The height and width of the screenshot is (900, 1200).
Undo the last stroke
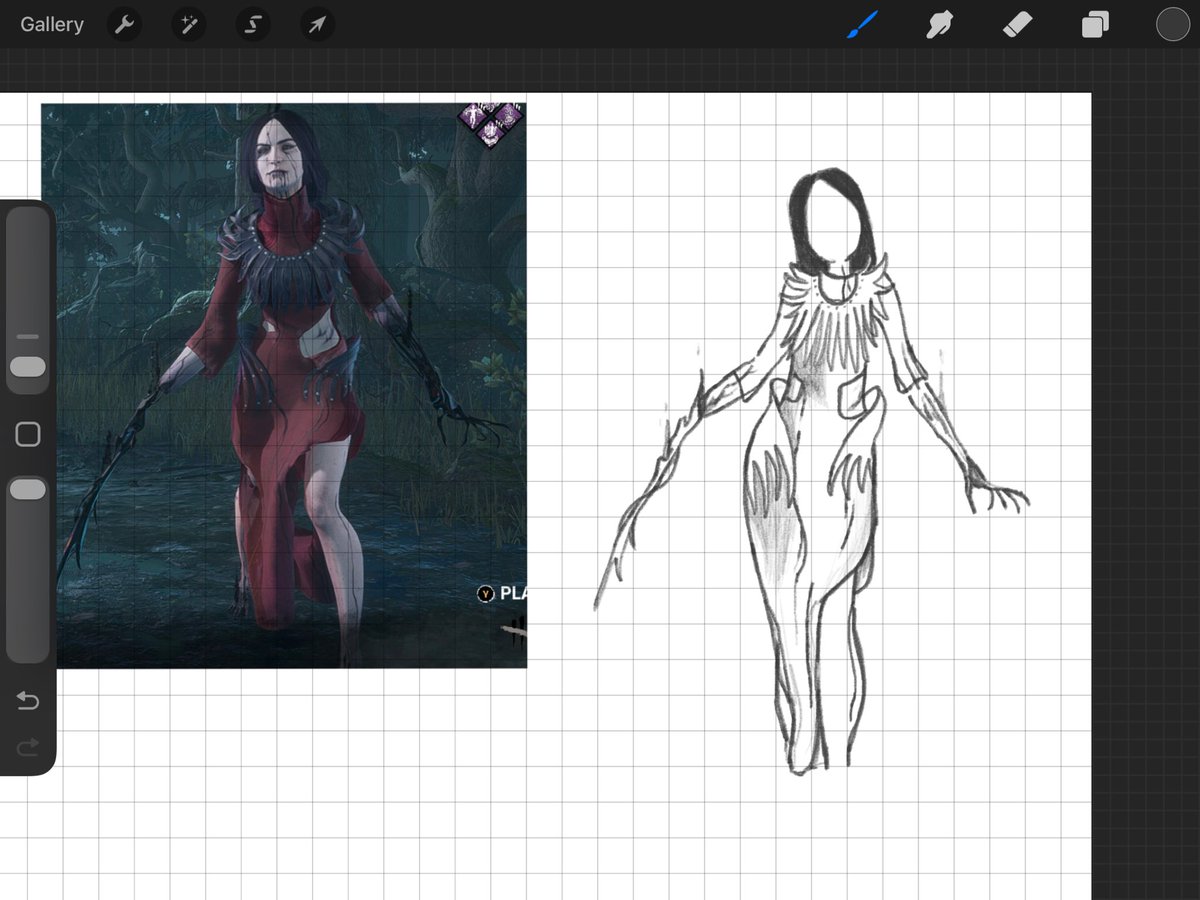pyautogui.click(x=28, y=702)
